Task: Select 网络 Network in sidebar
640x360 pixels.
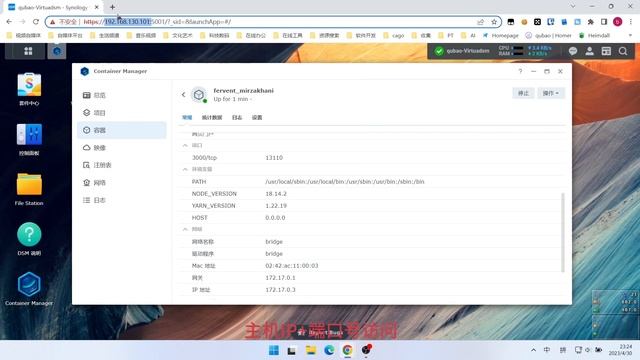Action: click(x=122, y=182)
